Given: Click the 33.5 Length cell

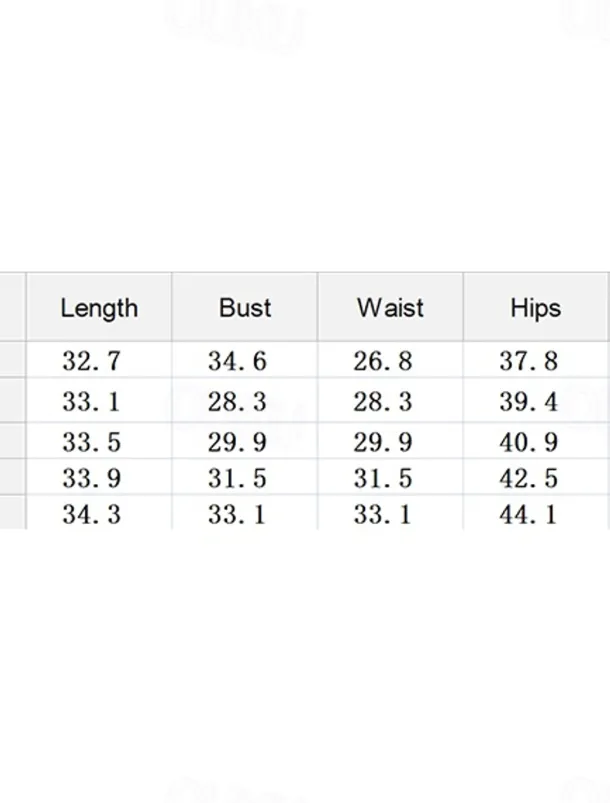Looking at the screenshot, I should [91, 442].
